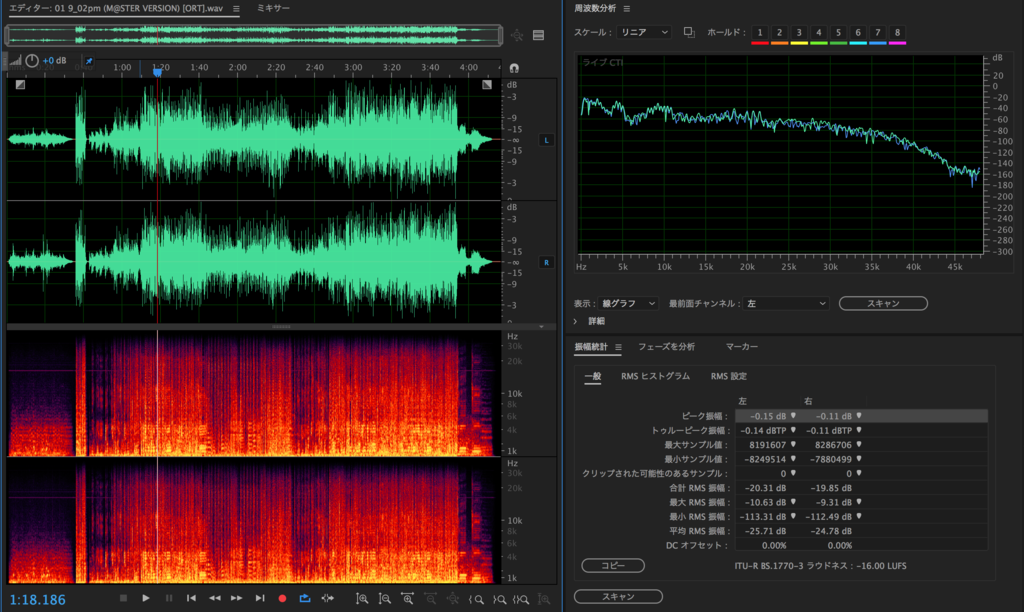Move playhead to previous marker

tap(191, 598)
